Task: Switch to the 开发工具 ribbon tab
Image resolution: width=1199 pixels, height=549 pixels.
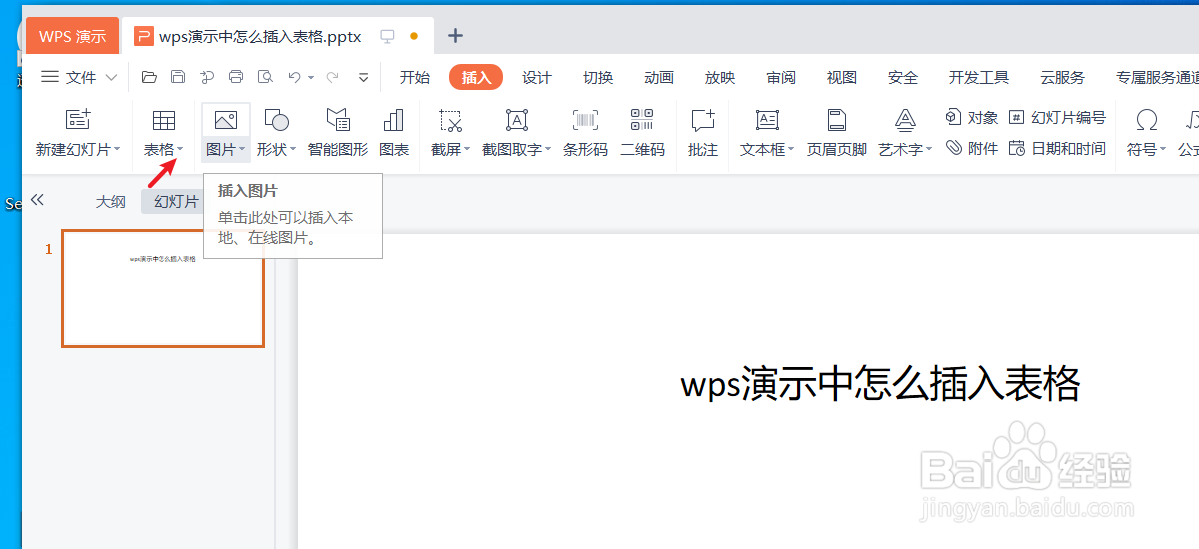Action: 979,77
